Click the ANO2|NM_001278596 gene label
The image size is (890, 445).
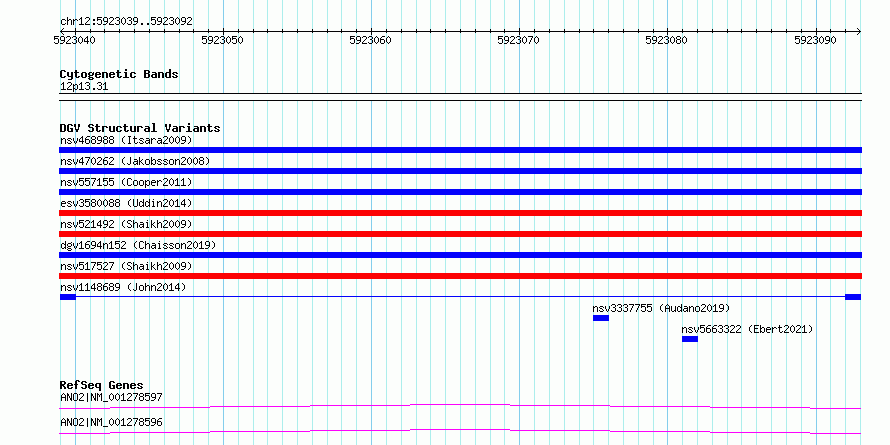[111, 423]
